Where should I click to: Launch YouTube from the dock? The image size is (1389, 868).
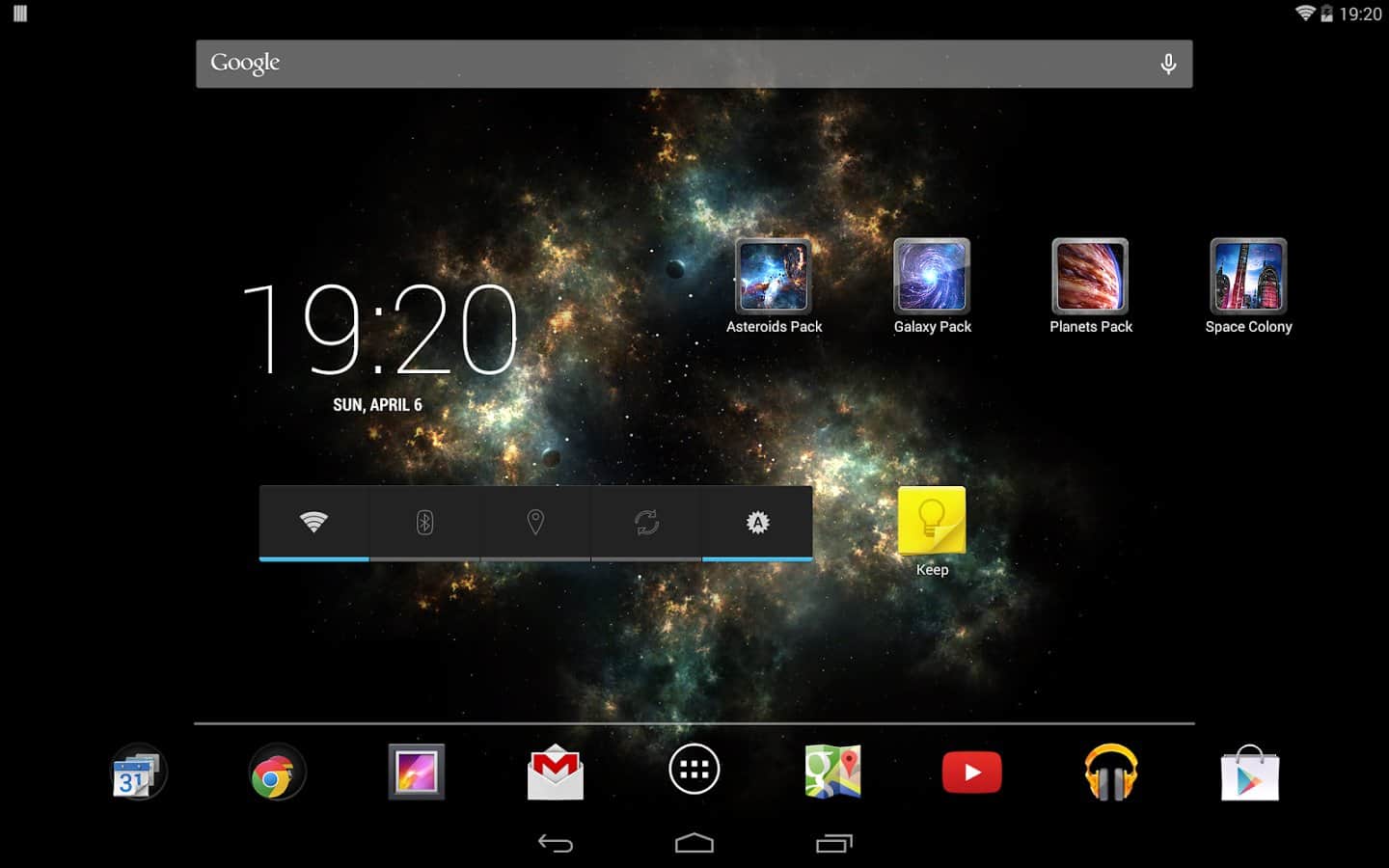coord(971,773)
